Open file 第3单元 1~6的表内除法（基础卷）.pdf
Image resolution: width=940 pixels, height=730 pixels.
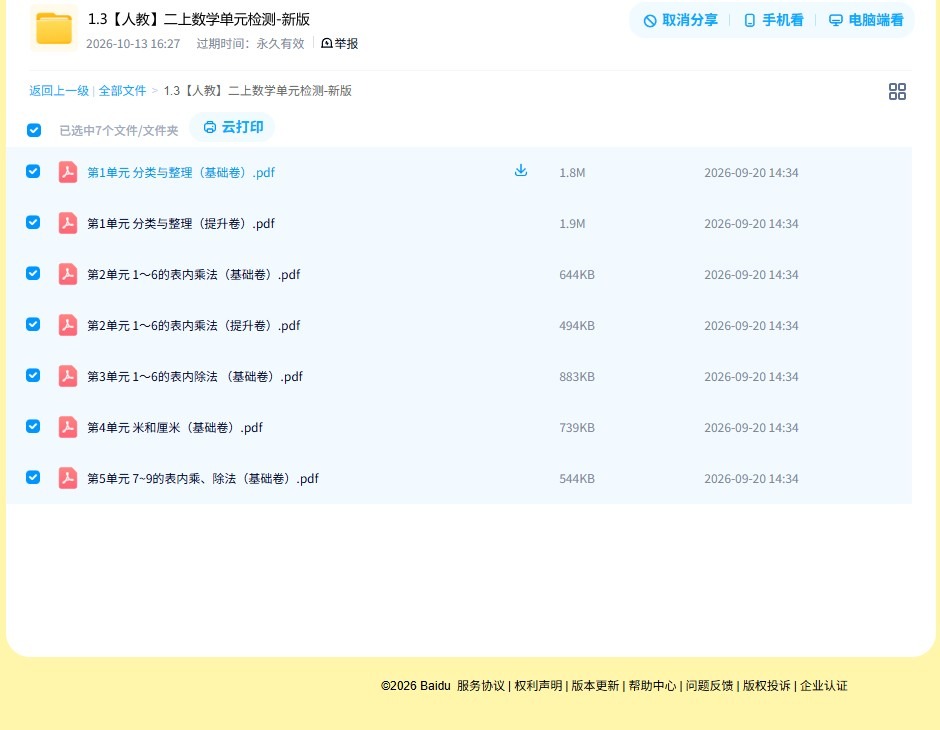195,376
